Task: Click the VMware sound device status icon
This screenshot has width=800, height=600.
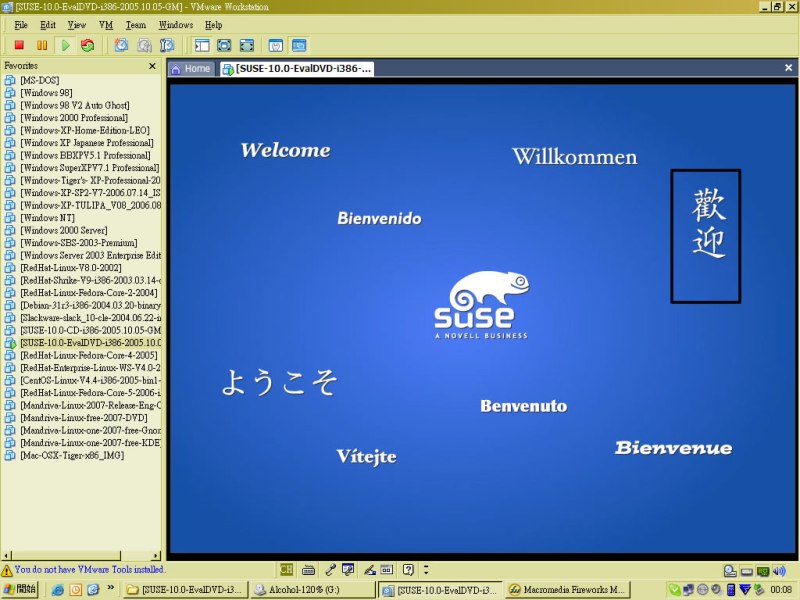Action: tap(779, 571)
